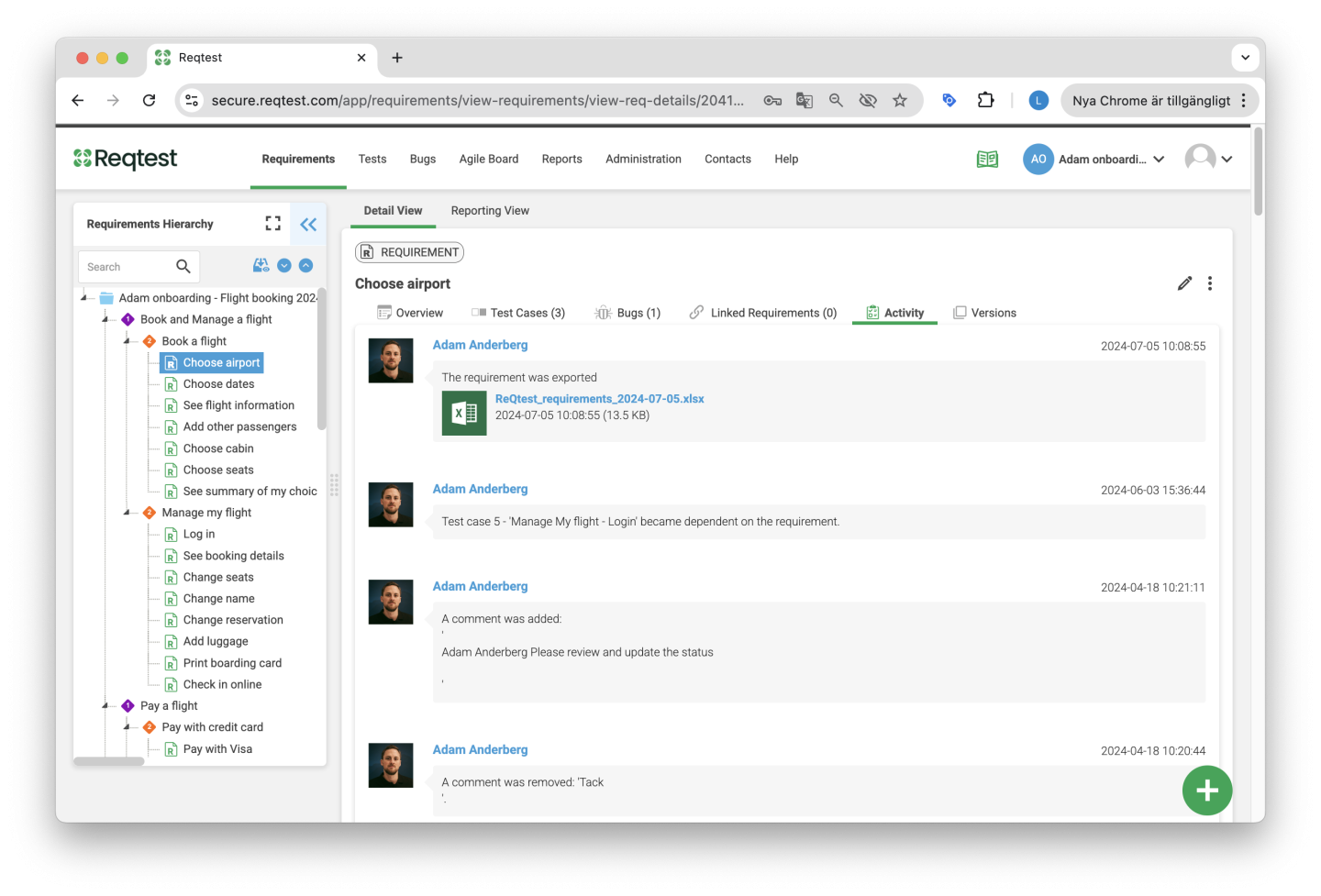The width and height of the screenshot is (1321, 896).
Task: Click the search magnifier icon
Action: tap(183, 267)
